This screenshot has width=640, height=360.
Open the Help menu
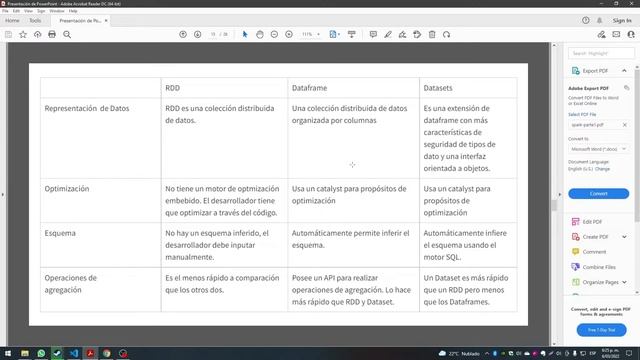point(73,11)
